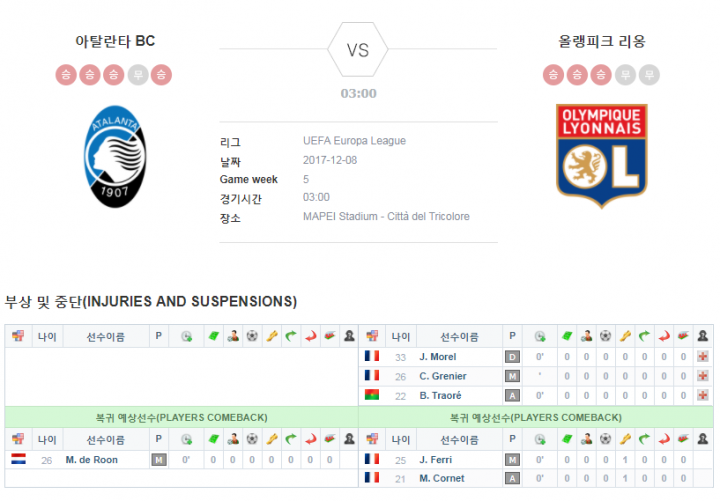This screenshot has width=720, height=501.
Task: Click the Atalanta BC club crest
Action: coord(115,157)
